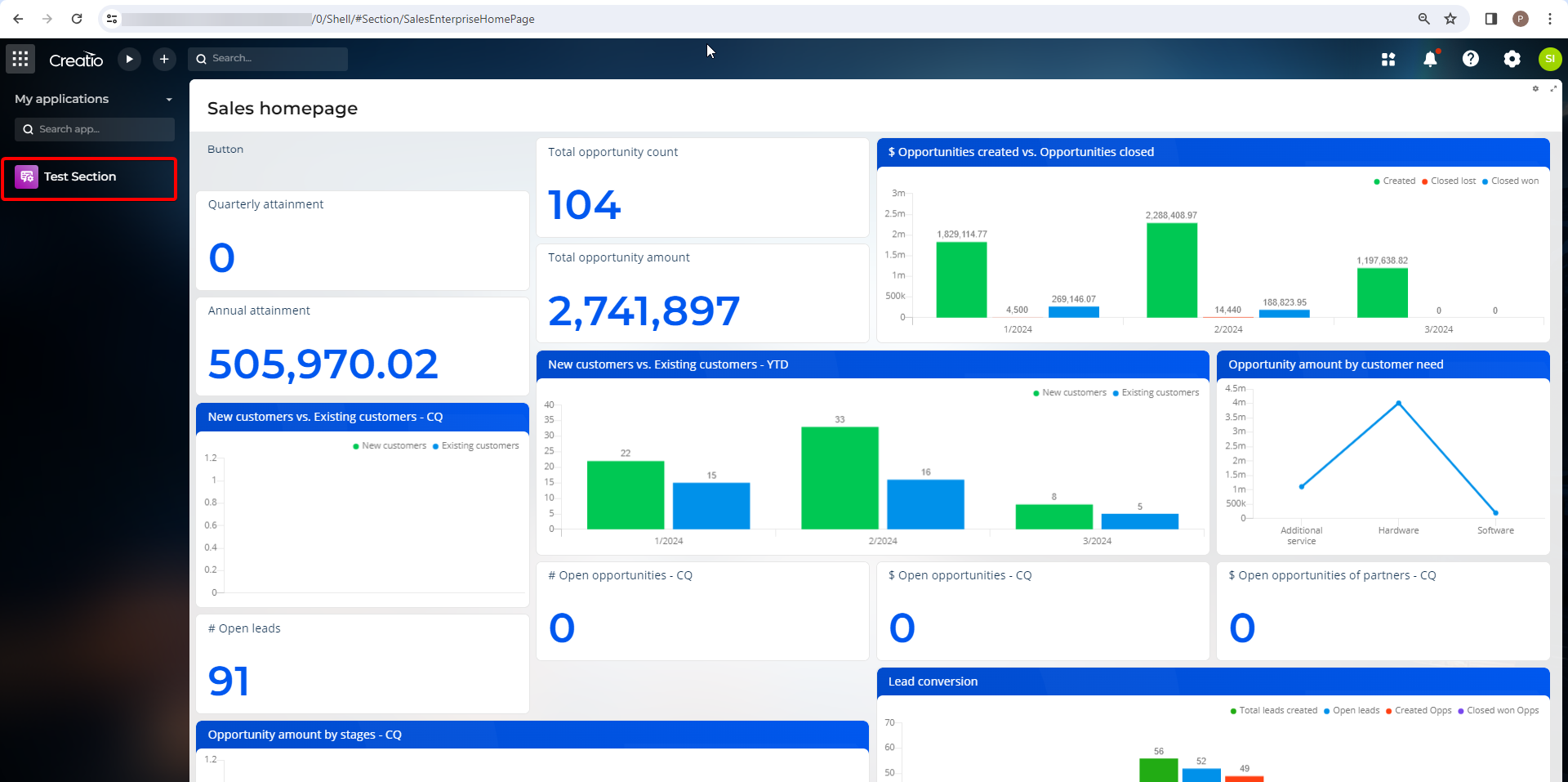Click the small page settings gear icon
The image size is (1568, 782).
click(x=1535, y=88)
